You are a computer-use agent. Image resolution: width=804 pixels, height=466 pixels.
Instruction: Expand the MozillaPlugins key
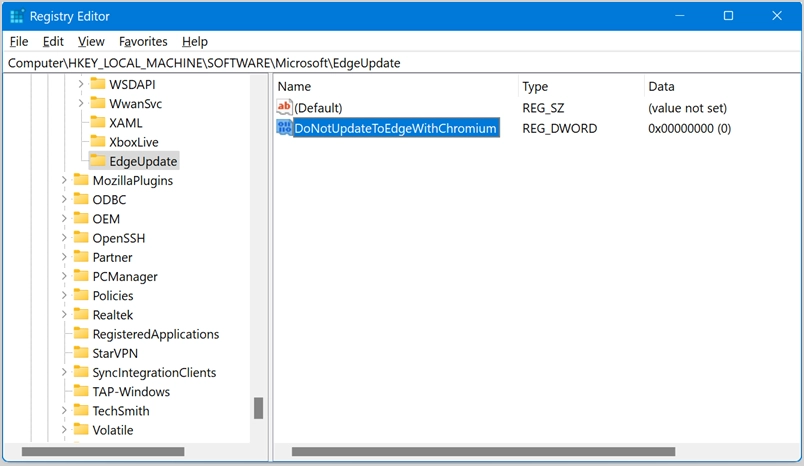[x=64, y=180]
